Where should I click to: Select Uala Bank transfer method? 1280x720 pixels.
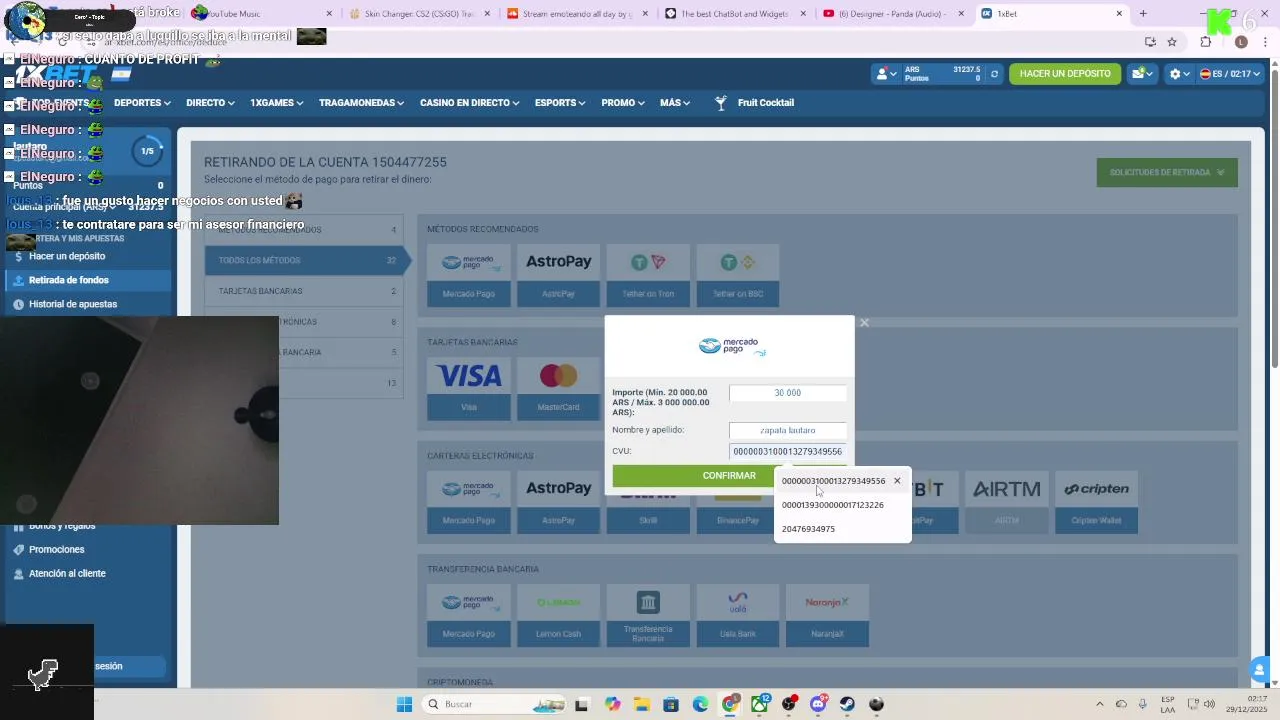pyautogui.click(x=738, y=614)
